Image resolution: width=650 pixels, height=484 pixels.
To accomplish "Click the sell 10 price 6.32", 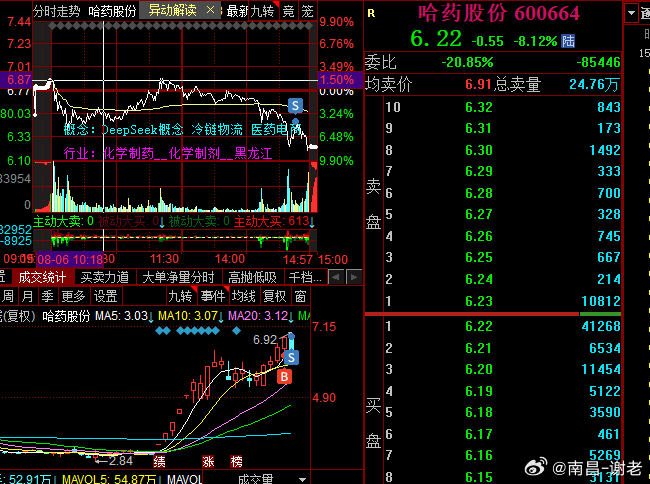I will pos(479,107).
